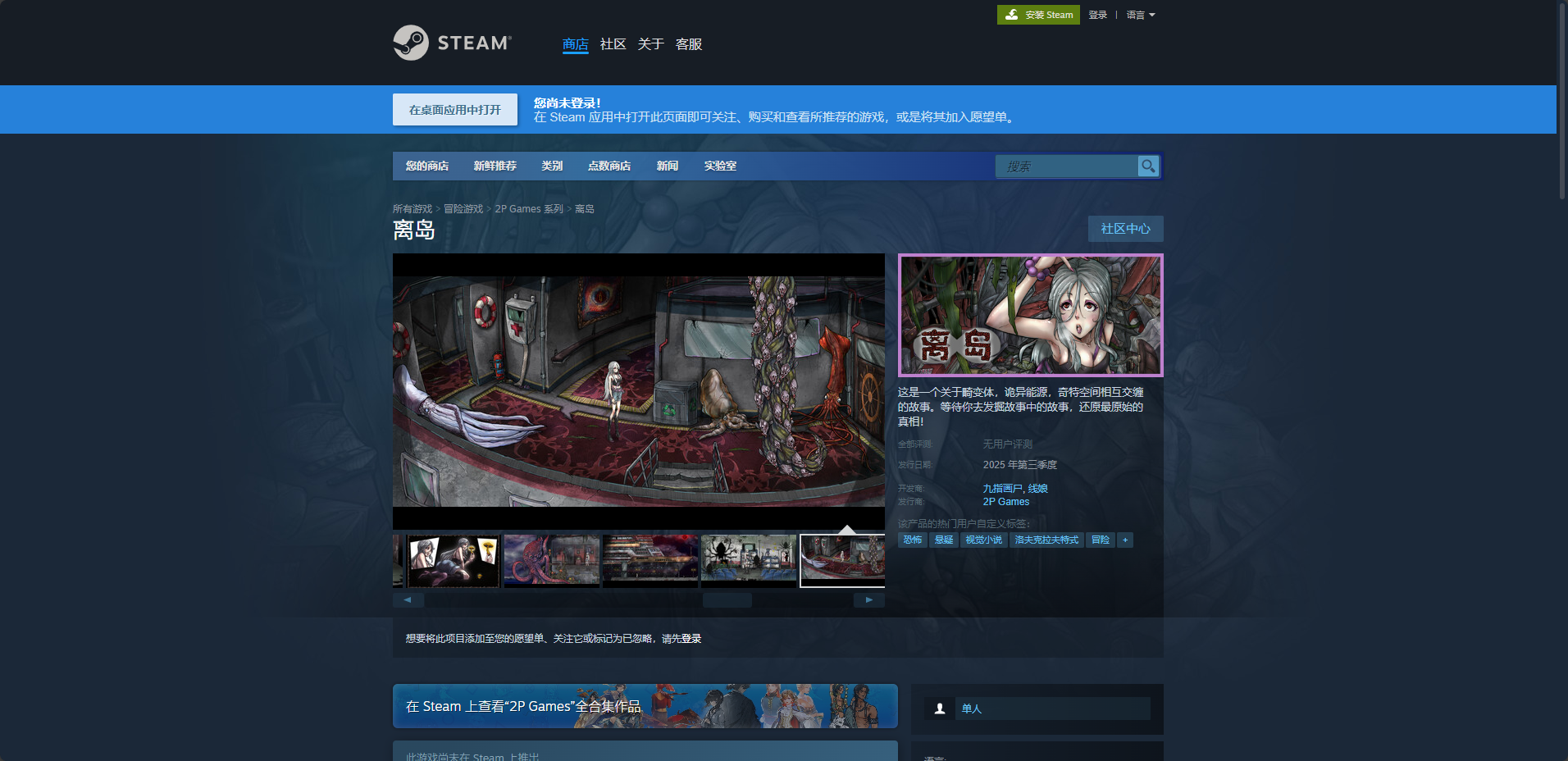
Task: Click 2P Games 系列 breadcrumb link
Action: click(529, 209)
